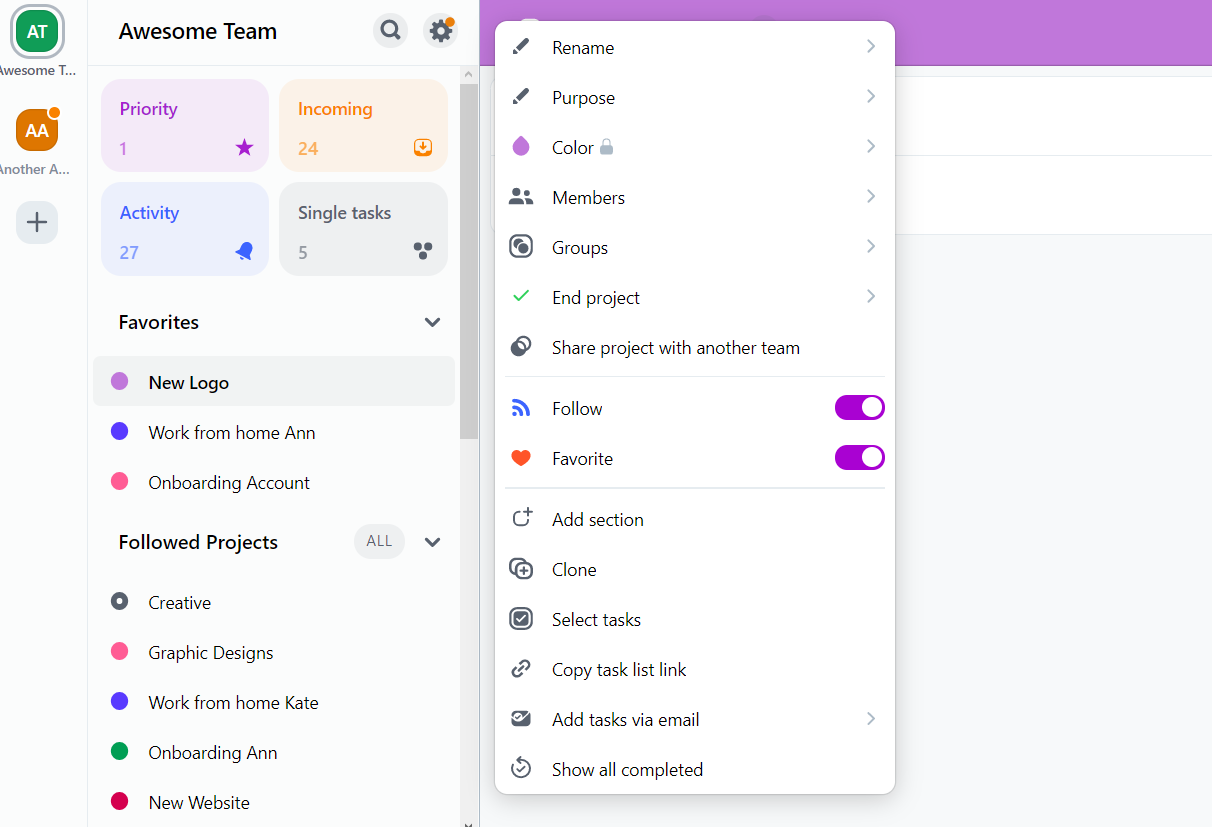Expand the Rename submenu arrow
This screenshot has width=1212, height=827.
[x=871, y=47]
